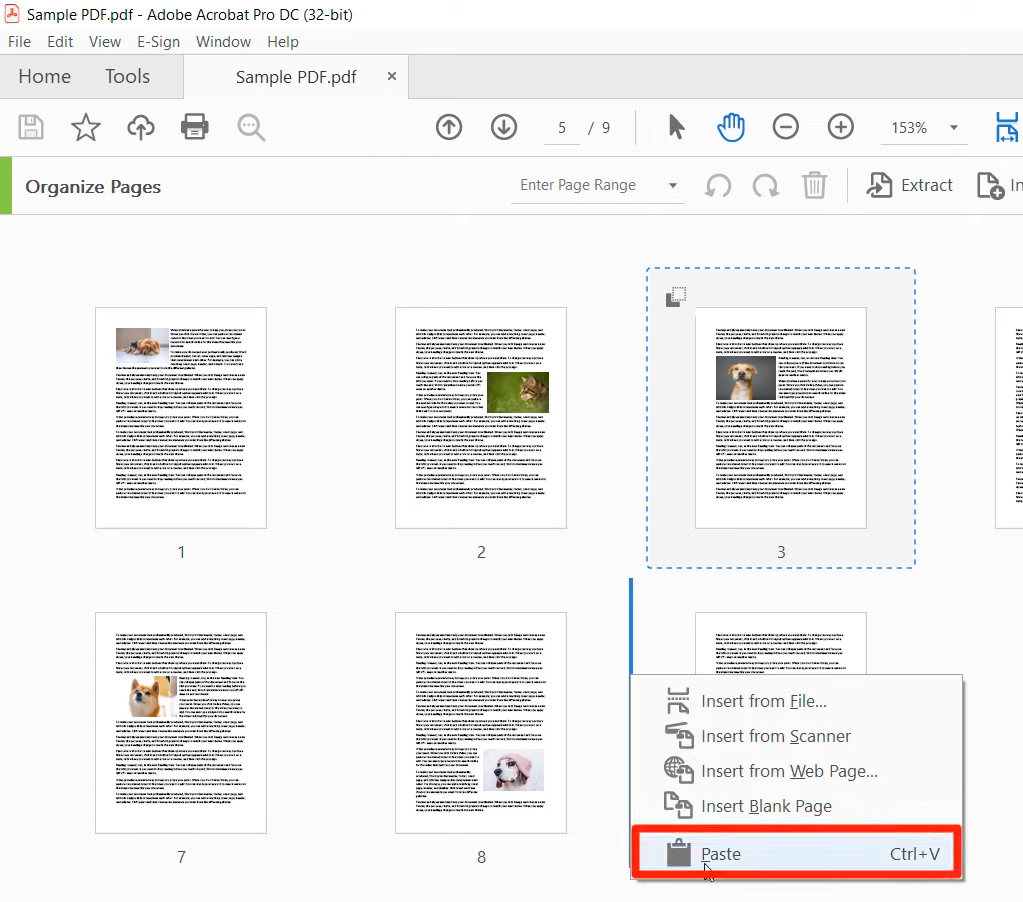
Task: Click the upload to cloud icon
Action: pyautogui.click(x=140, y=127)
